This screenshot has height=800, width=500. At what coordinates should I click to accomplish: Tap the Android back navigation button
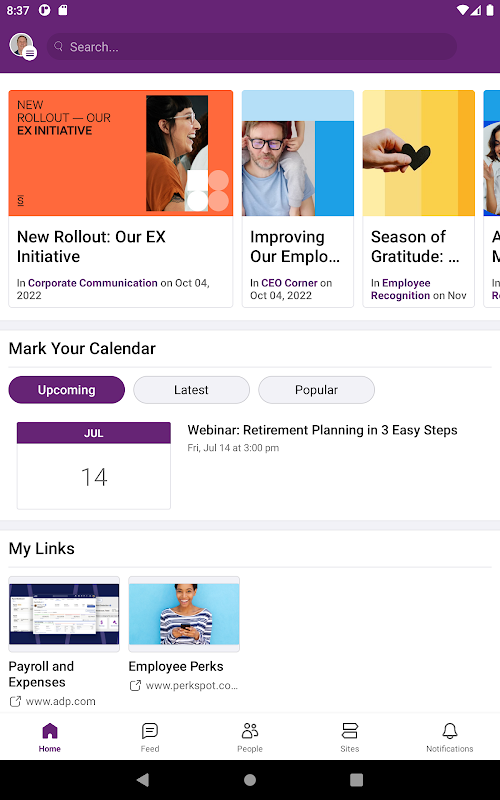(x=143, y=780)
